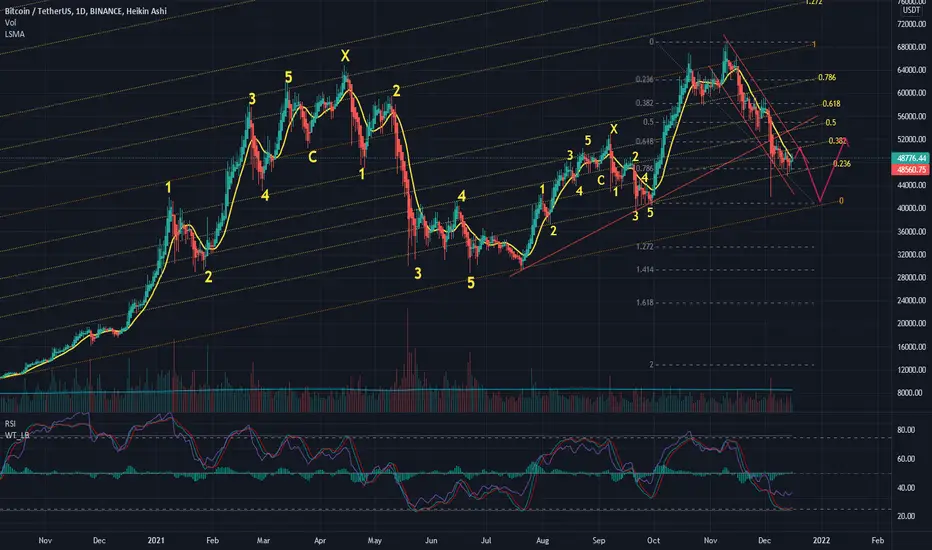This screenshot has width=932, height=550.
Task: Click the Oct label on the time axis
Action: tap(653, 540)
